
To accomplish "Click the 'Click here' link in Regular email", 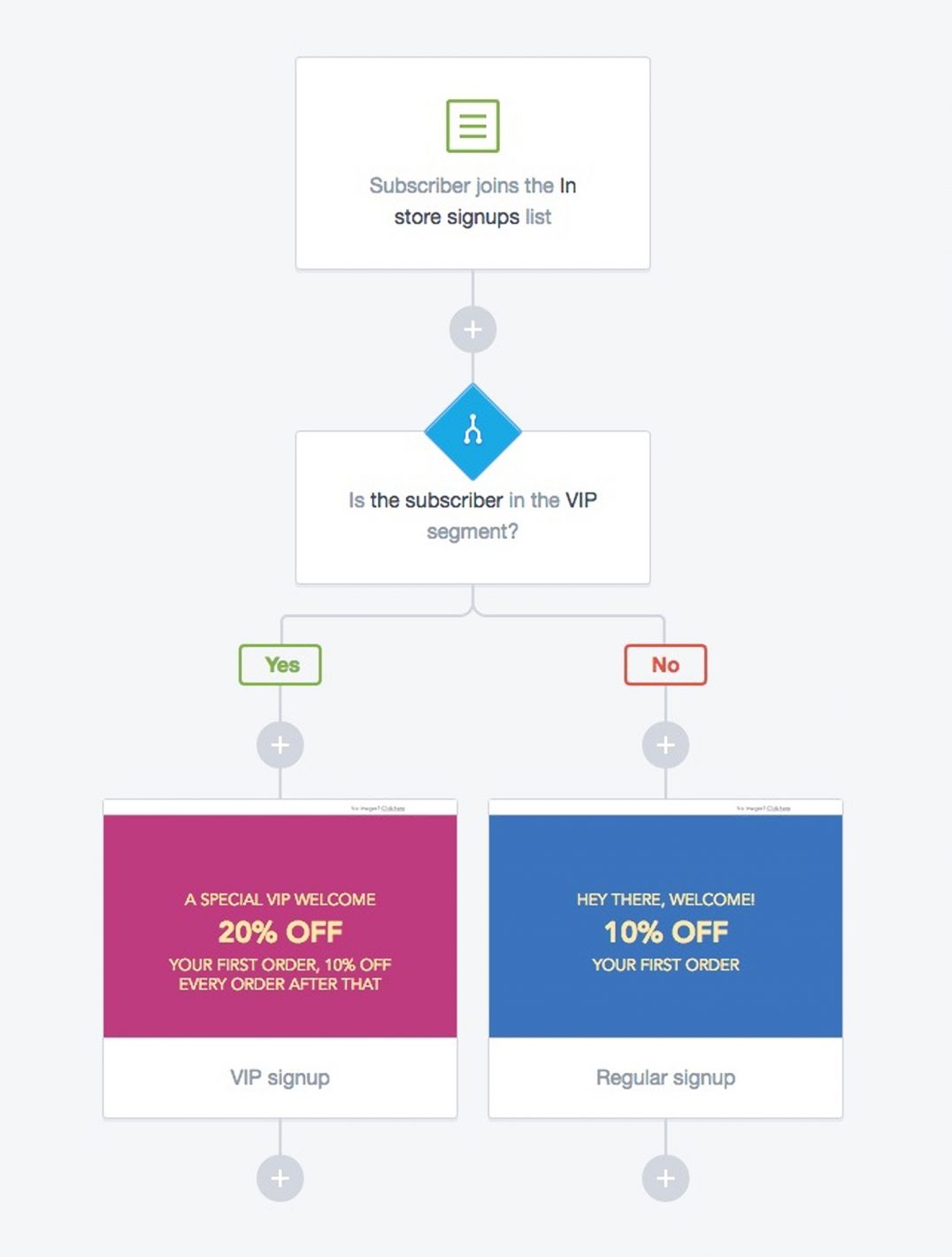I will click(x=779, y=808).
